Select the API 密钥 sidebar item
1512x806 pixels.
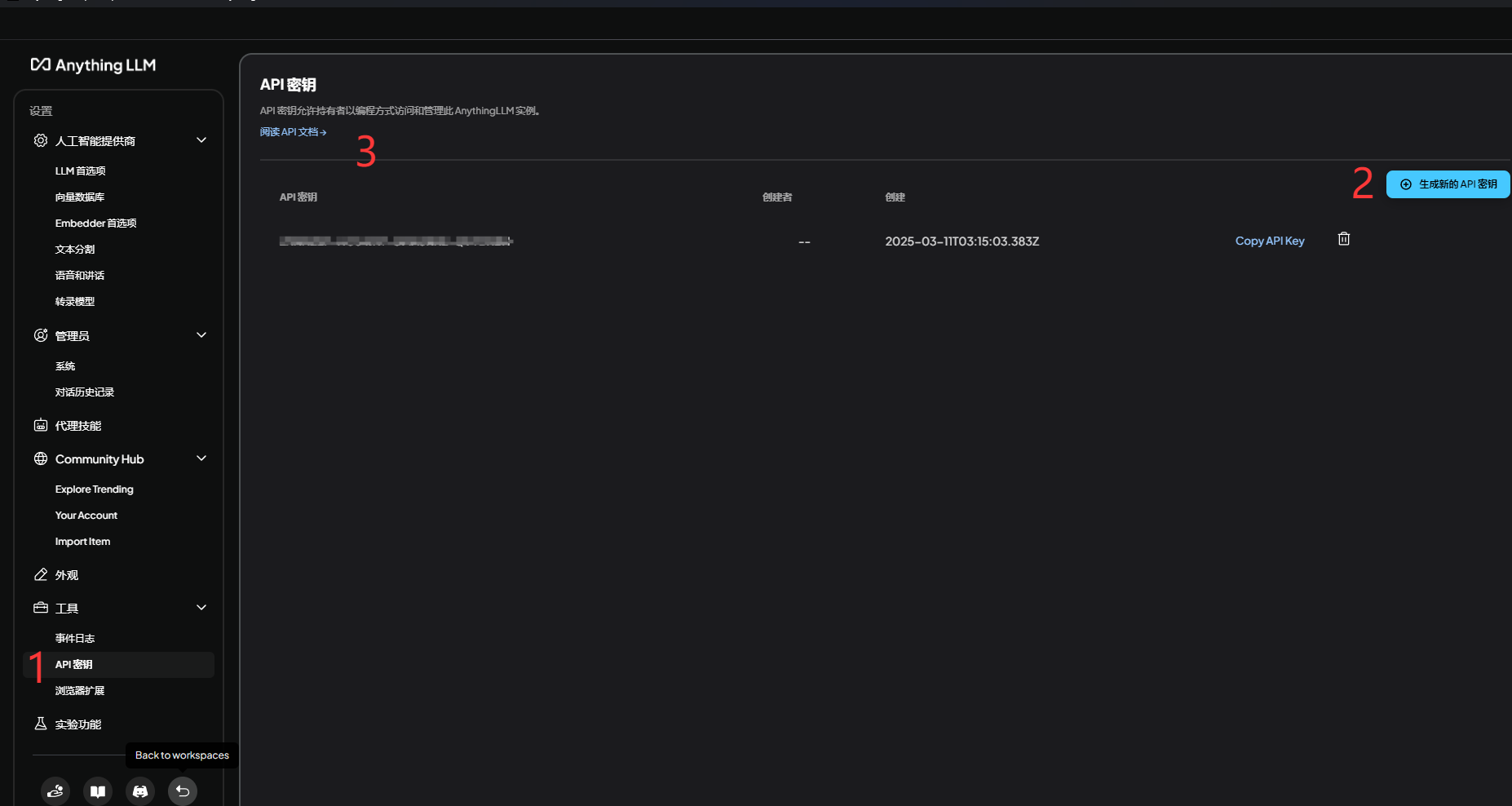coord(119,665)
